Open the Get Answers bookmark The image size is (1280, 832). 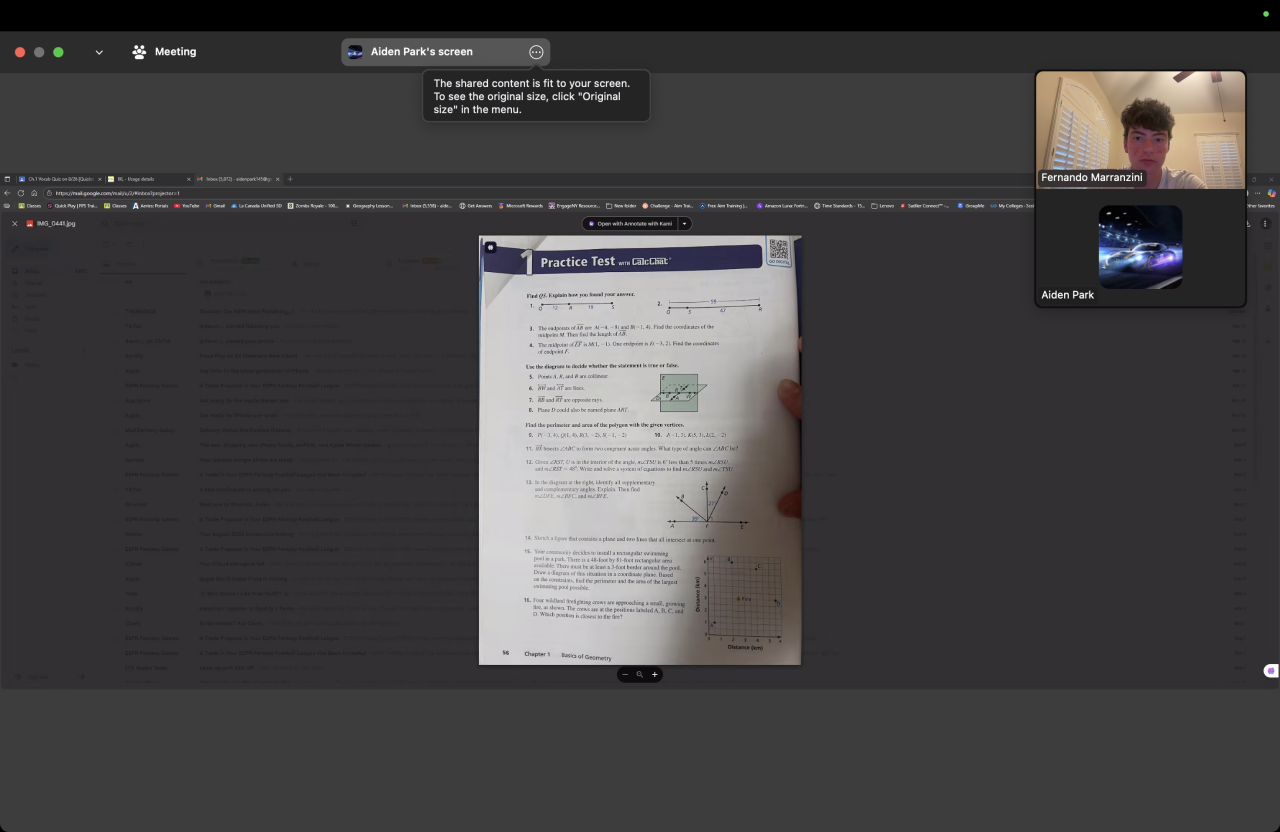point(476,206)
